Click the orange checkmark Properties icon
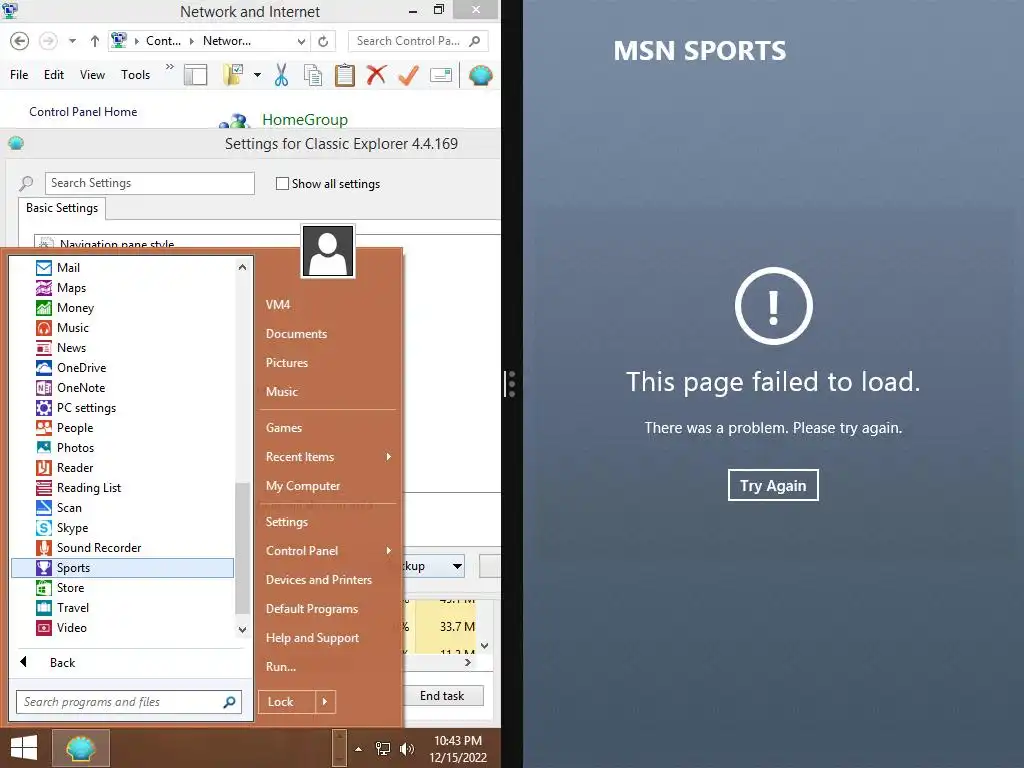Screen dimensions: 1024x768 click(408, 75)
